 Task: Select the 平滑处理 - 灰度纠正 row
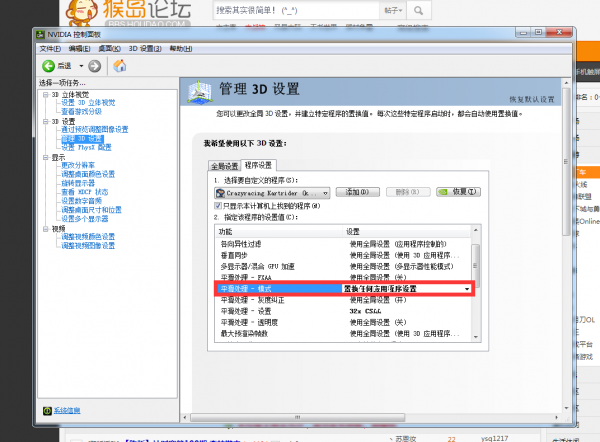(342, 300)
